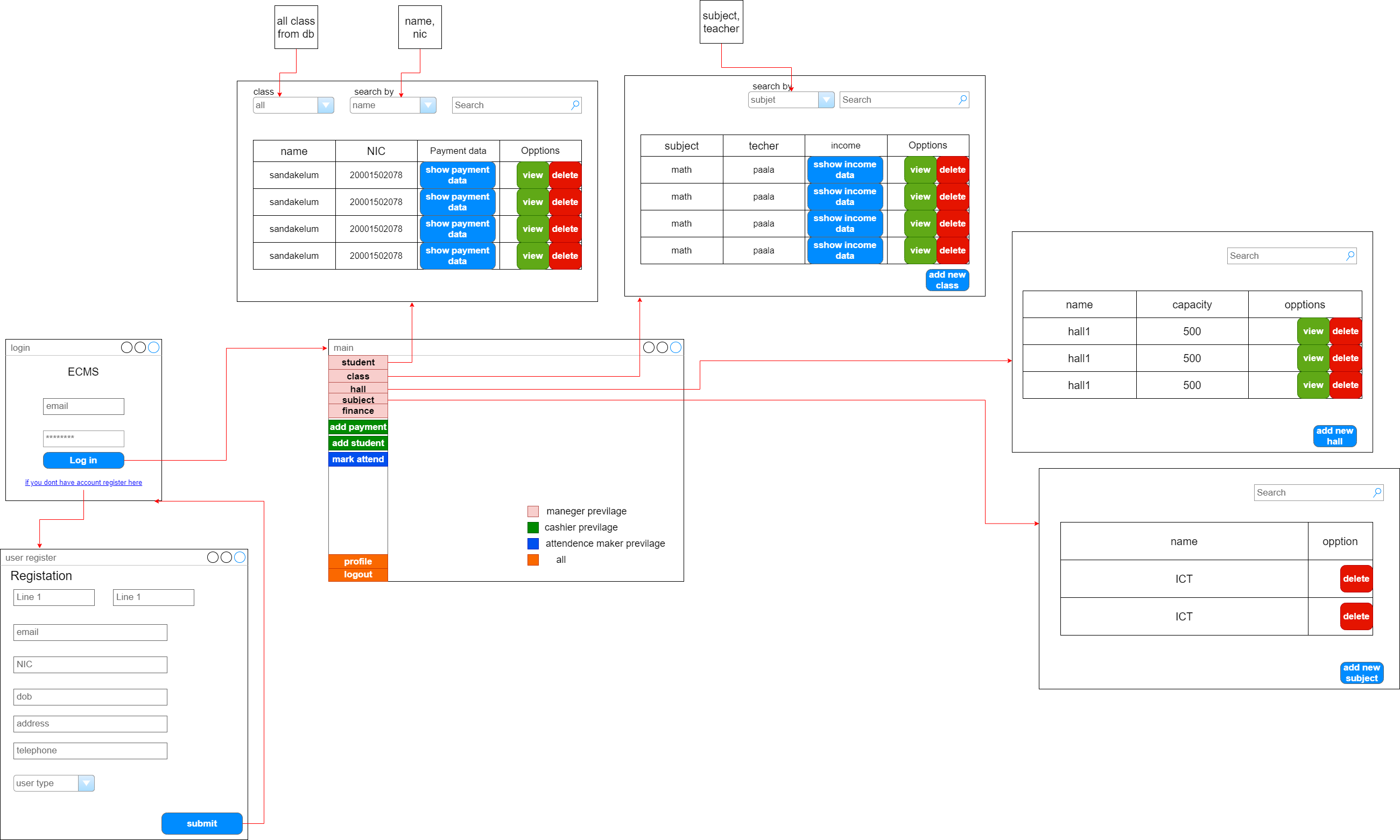1400x840 pixels.
Task: Click 'techer' column header in class table
Action: (x=763, y=145)
